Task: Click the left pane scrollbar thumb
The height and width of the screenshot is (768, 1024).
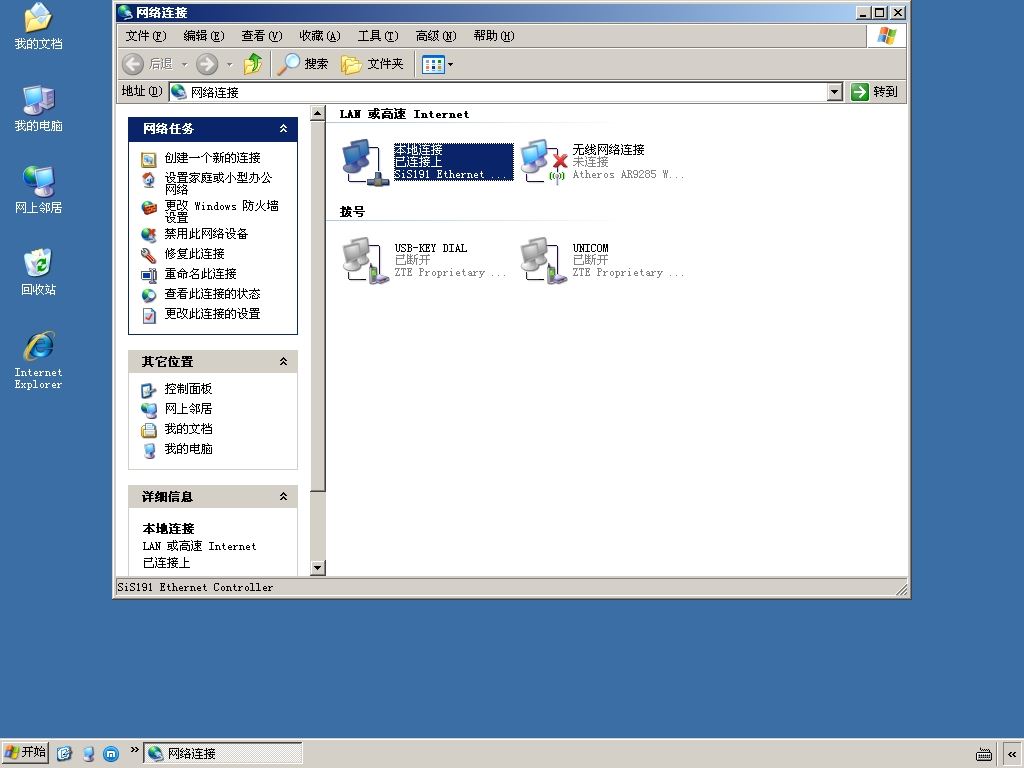Action: 317,307
